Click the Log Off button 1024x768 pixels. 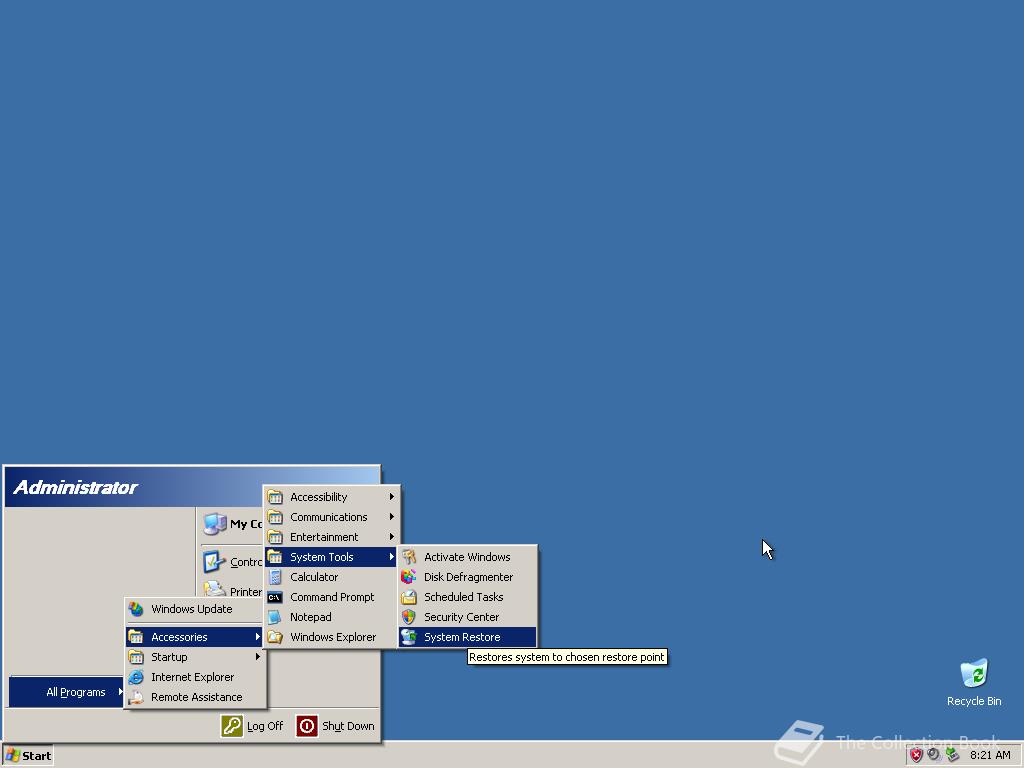pyautogui.click(x=253, y=726)
